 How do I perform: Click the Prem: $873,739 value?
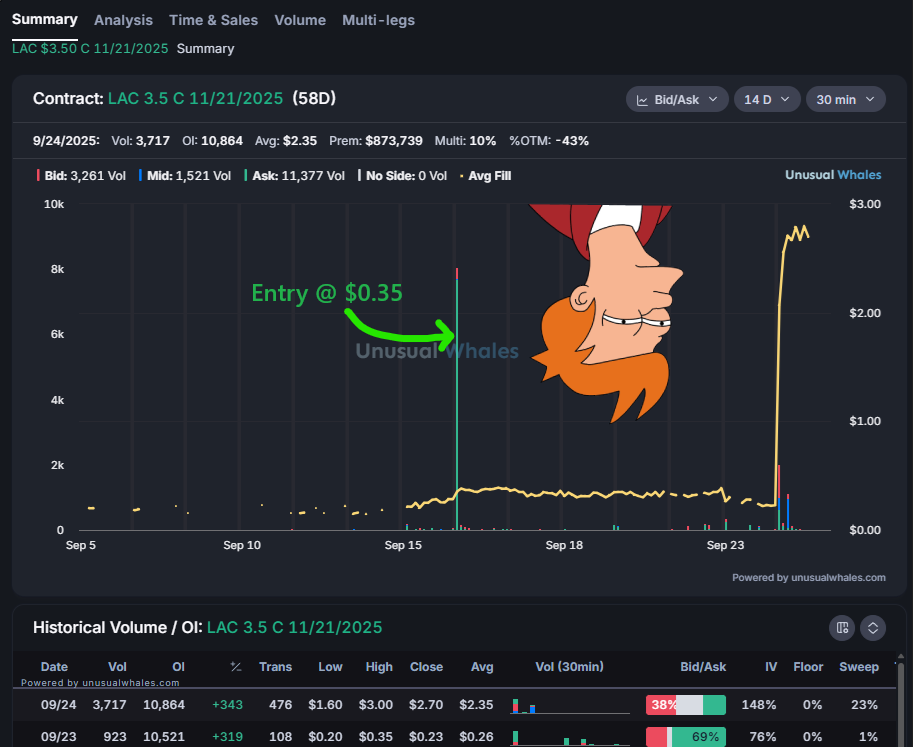[376, 141]
